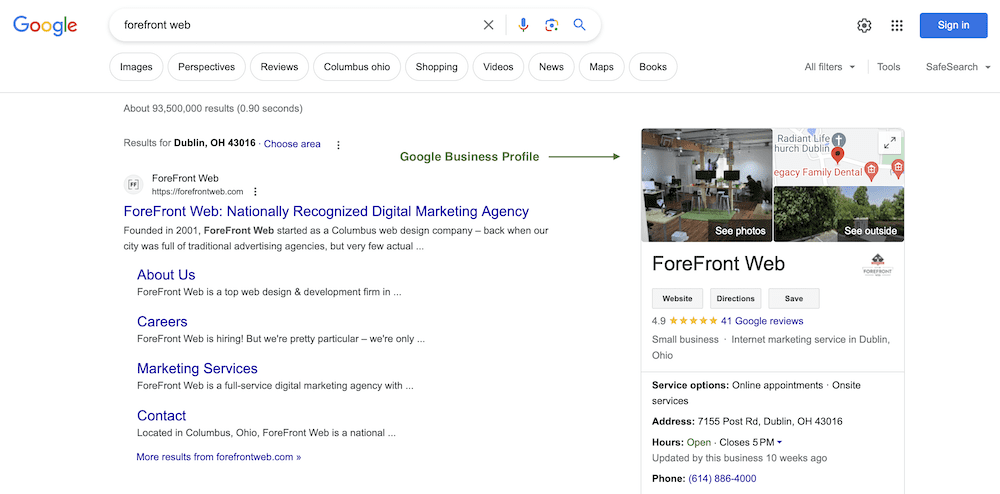This screenshot has height=494, width=1000.
Task: Open the ForeFront Web: Nationally Recognized result title
Action: pyautogui.click(x=326, y=212)
